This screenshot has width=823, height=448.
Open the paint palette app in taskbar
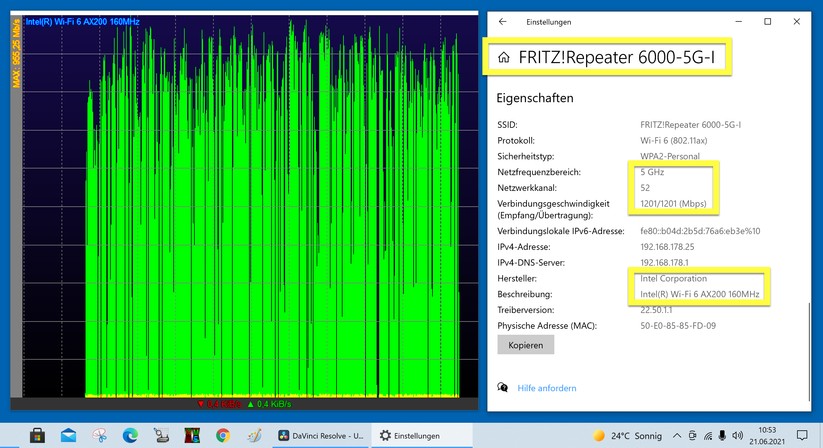(x=254, y=435)
